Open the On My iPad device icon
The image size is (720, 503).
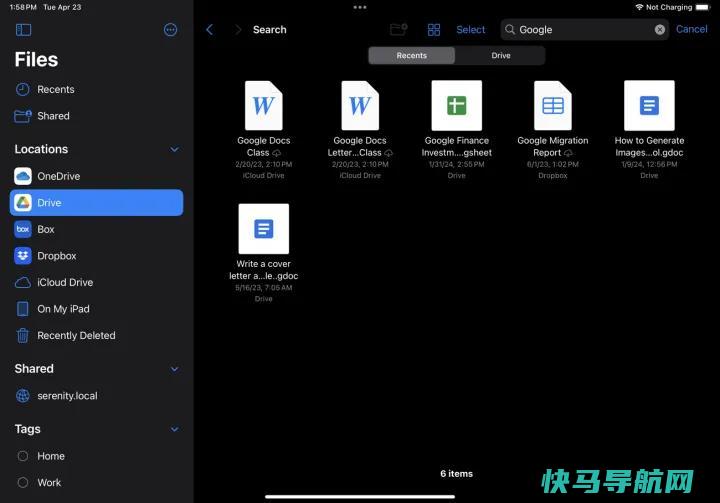[x=22, y=309]
